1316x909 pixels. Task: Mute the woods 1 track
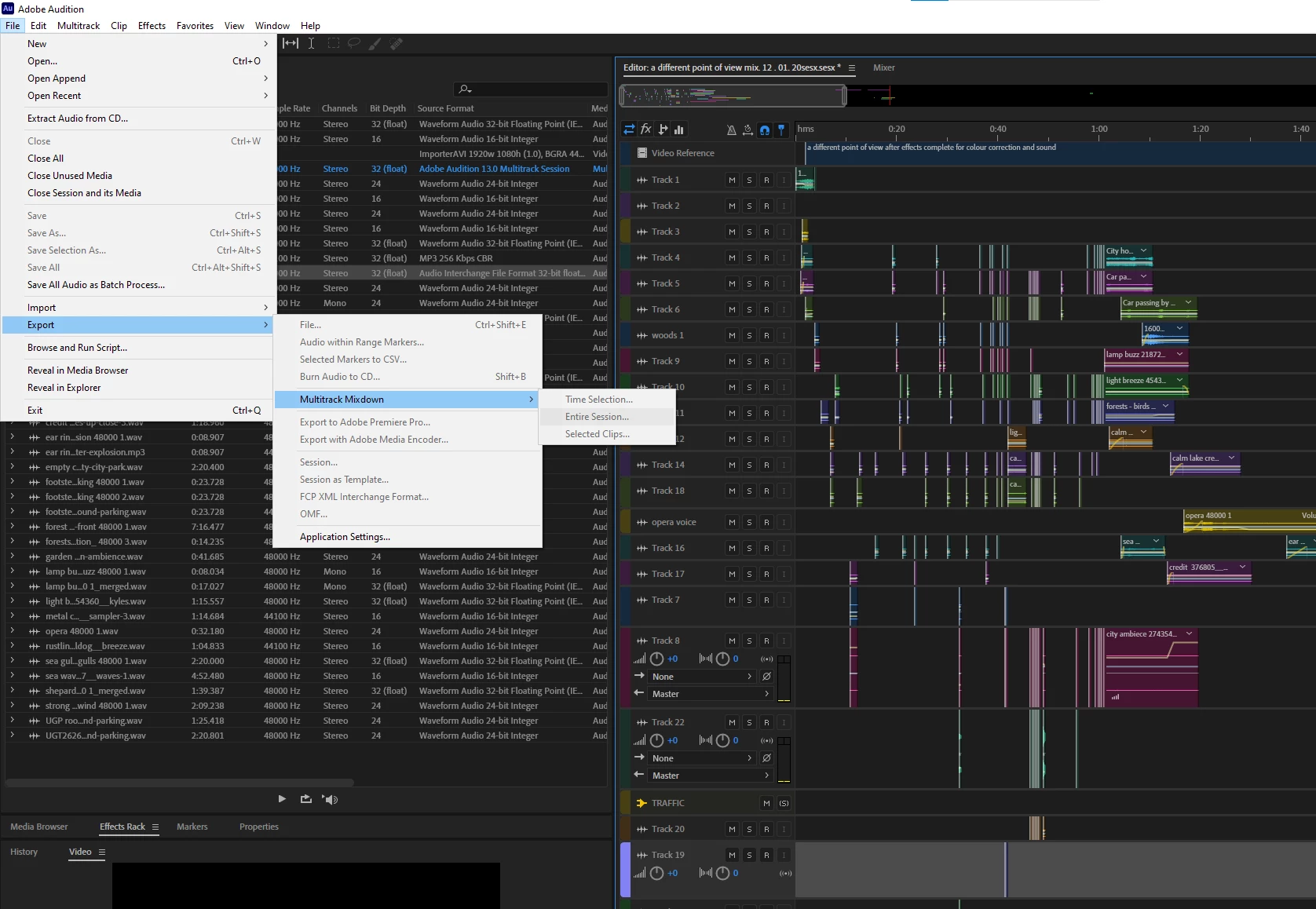click(x=733, y=335)
